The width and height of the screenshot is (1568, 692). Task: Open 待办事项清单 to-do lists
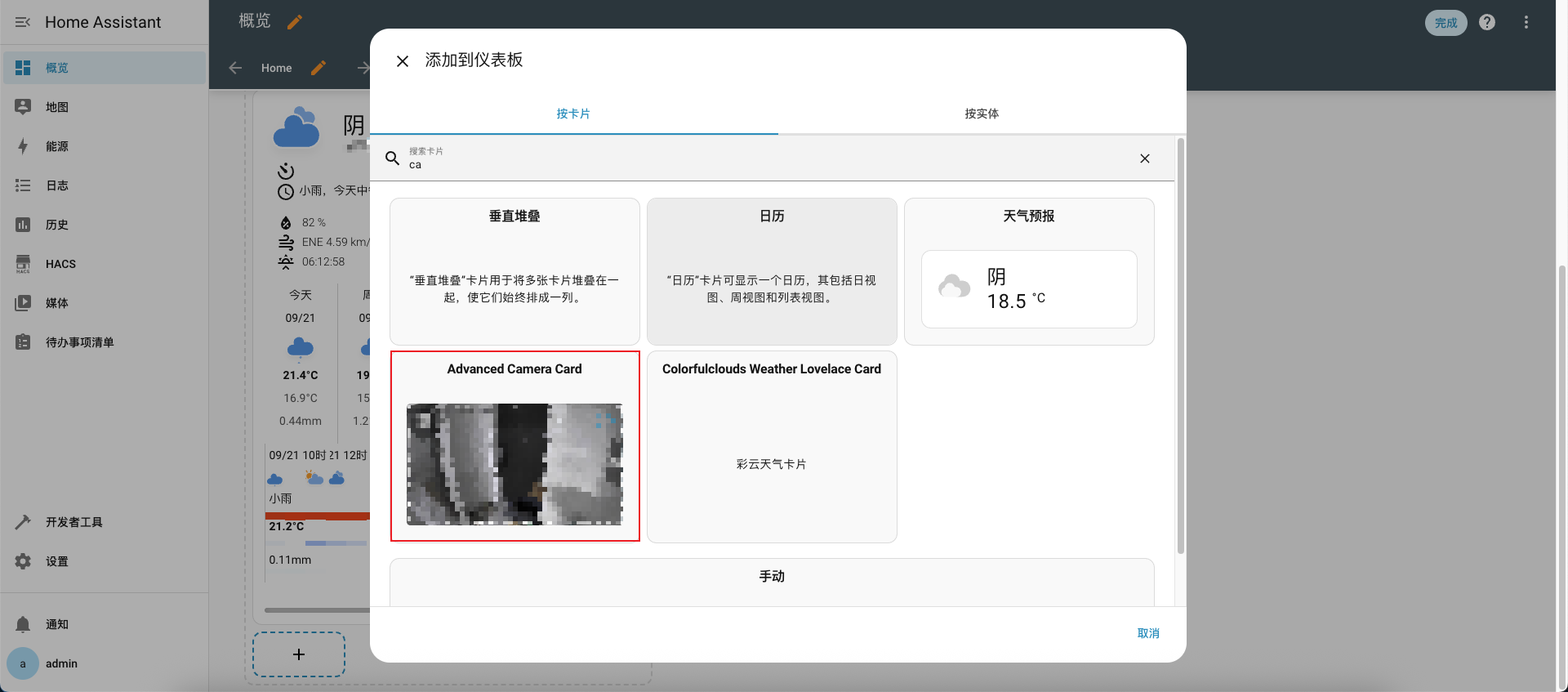point(79,342)
